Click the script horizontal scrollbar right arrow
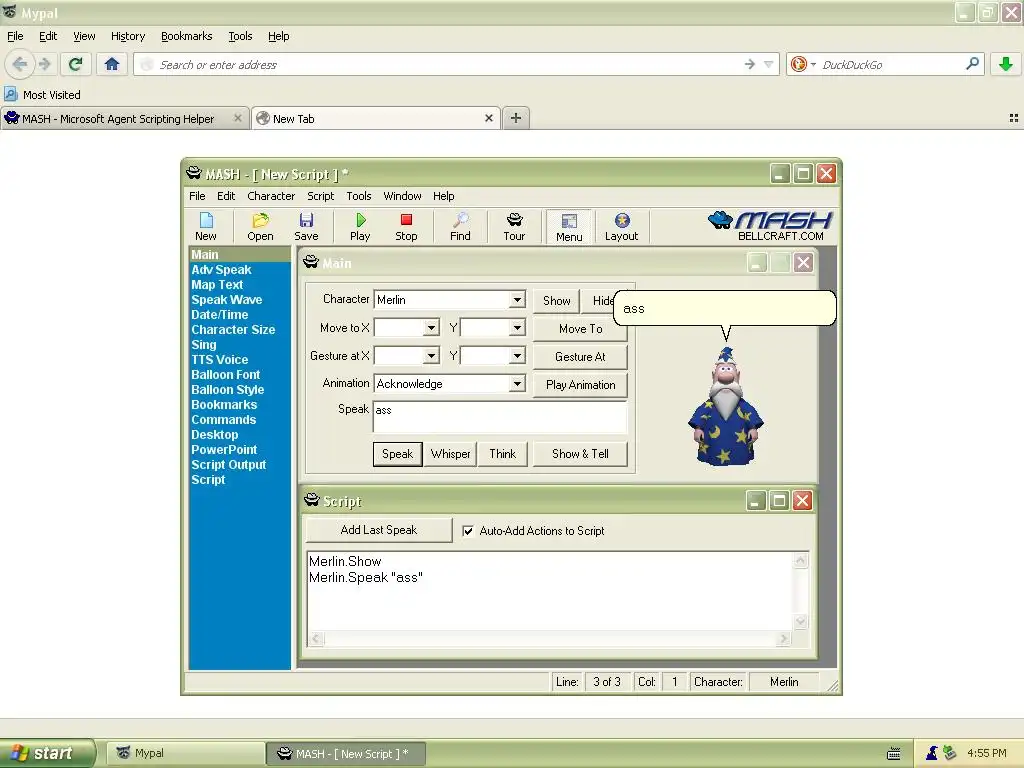1024x768 pixels. click(x=784, y=639)
